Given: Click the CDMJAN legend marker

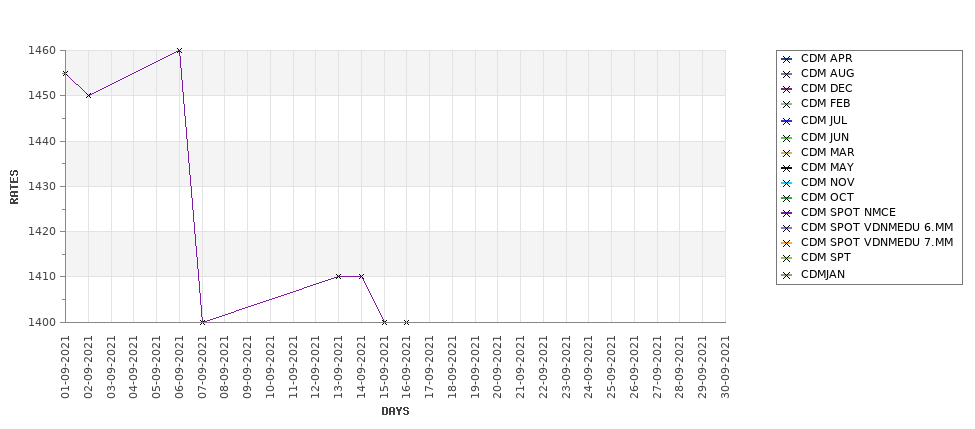Looking at the screenshot, I should pos(787,275).
